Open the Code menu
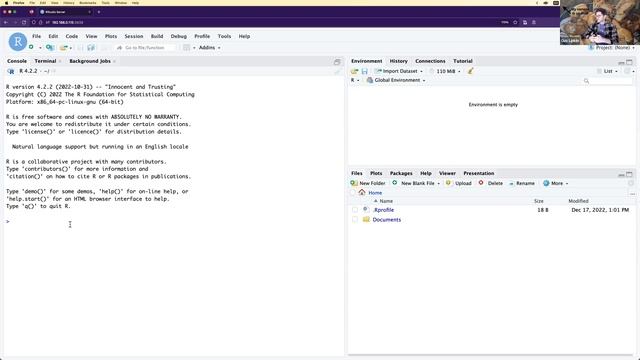The image size is (640, 360). (71, 36)
